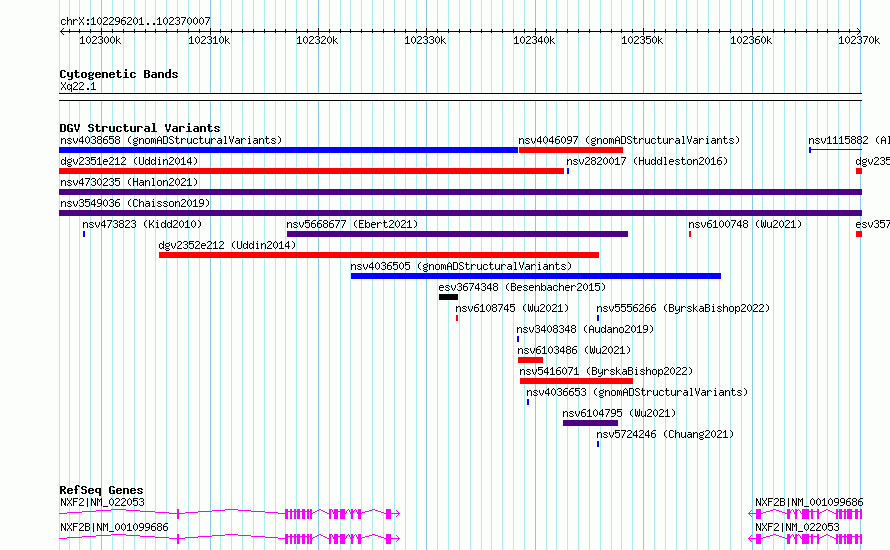Open the nsv5668677 (Ebert2021) label

352,224
